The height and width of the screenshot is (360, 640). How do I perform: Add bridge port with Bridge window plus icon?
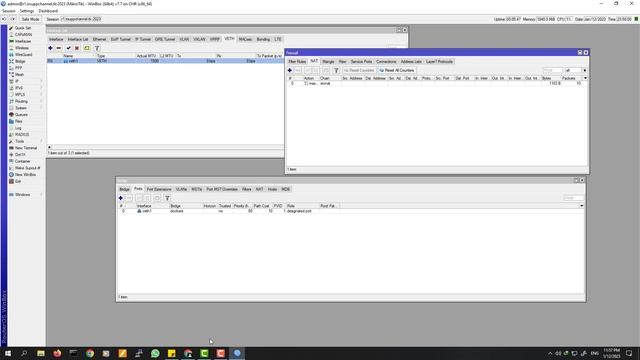pos(120,198)
